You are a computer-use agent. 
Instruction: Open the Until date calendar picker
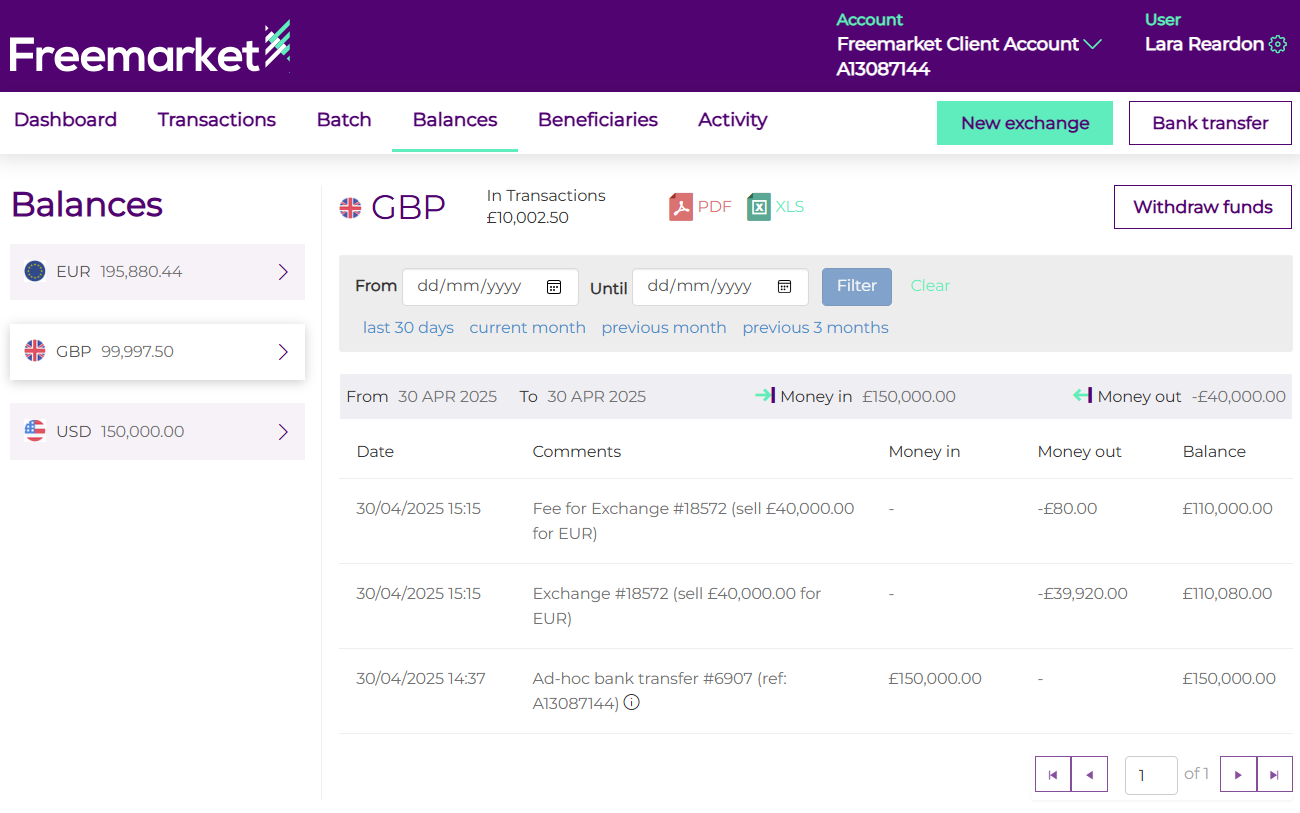click(x=785, y=287)
